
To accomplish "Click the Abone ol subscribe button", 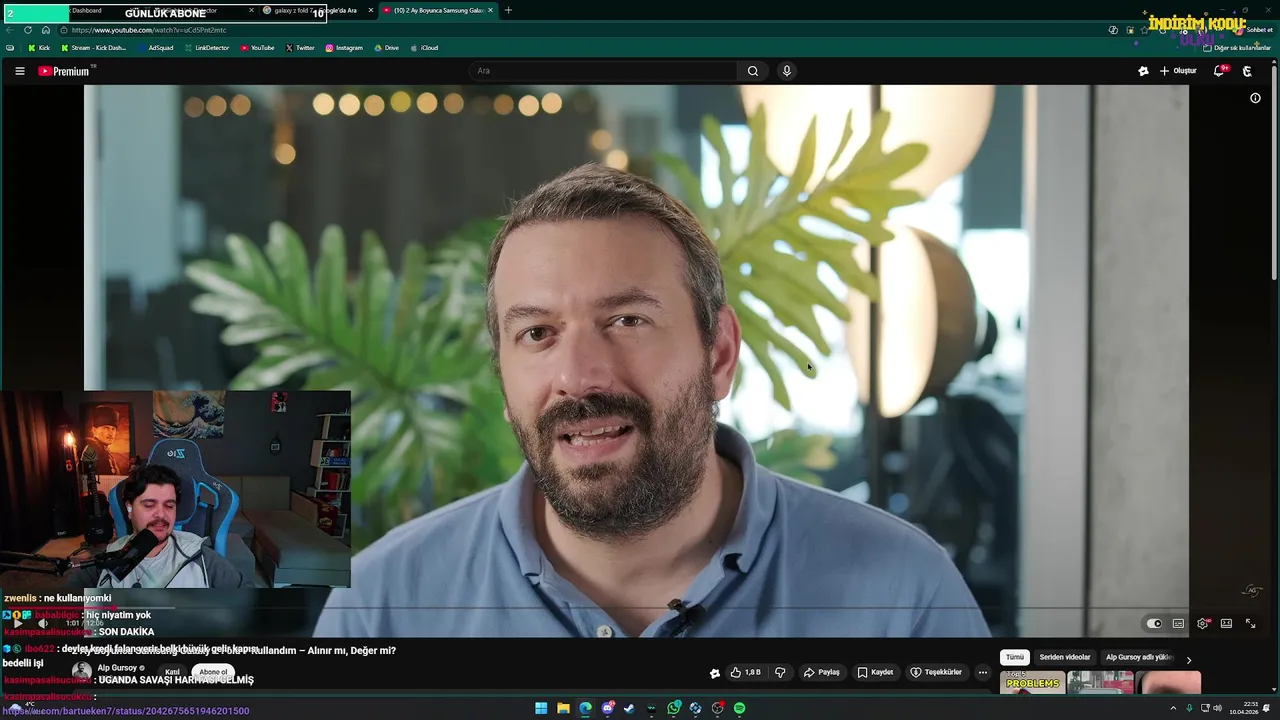I will pyautogui.click(x=213, y=672).
